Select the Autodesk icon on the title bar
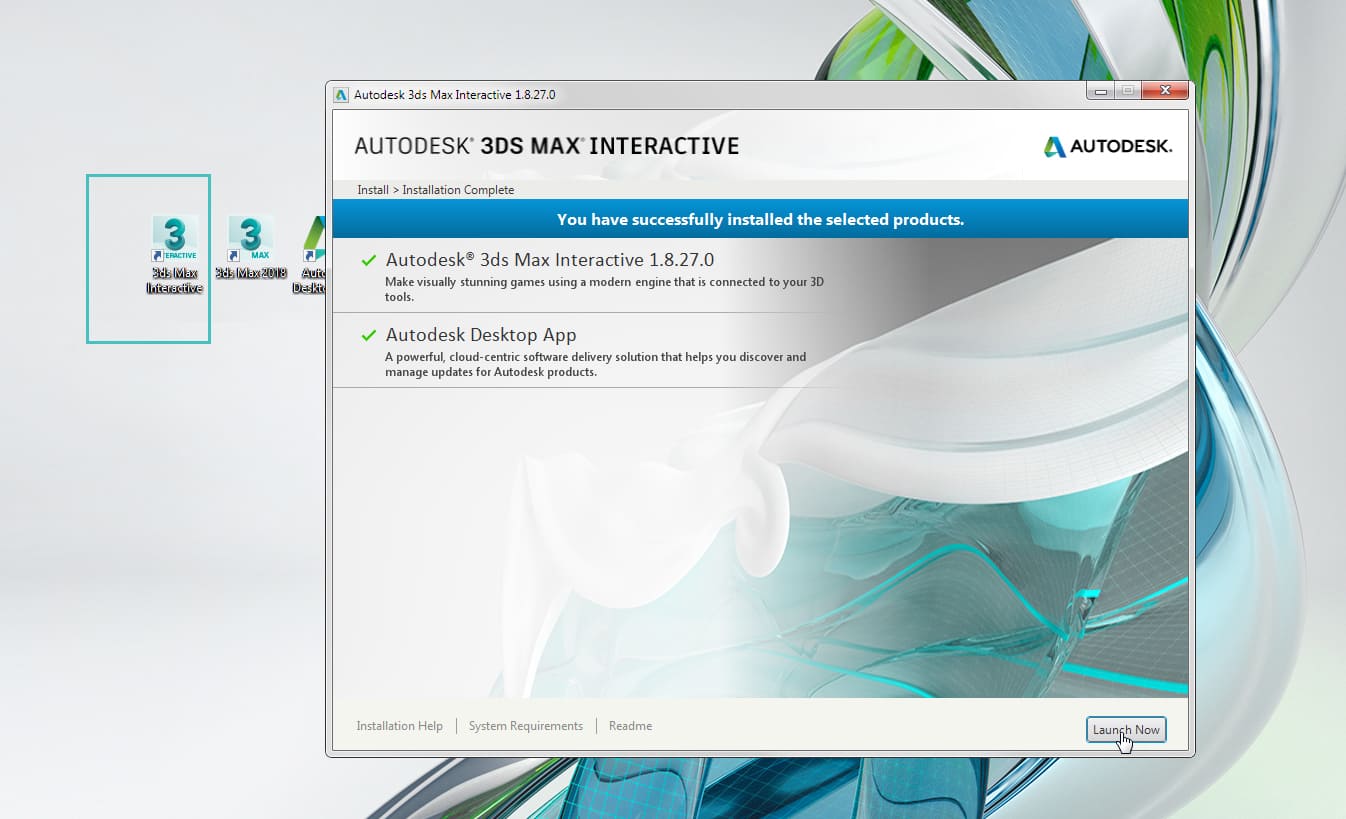The image size is (1346, 819). point(343,93)
